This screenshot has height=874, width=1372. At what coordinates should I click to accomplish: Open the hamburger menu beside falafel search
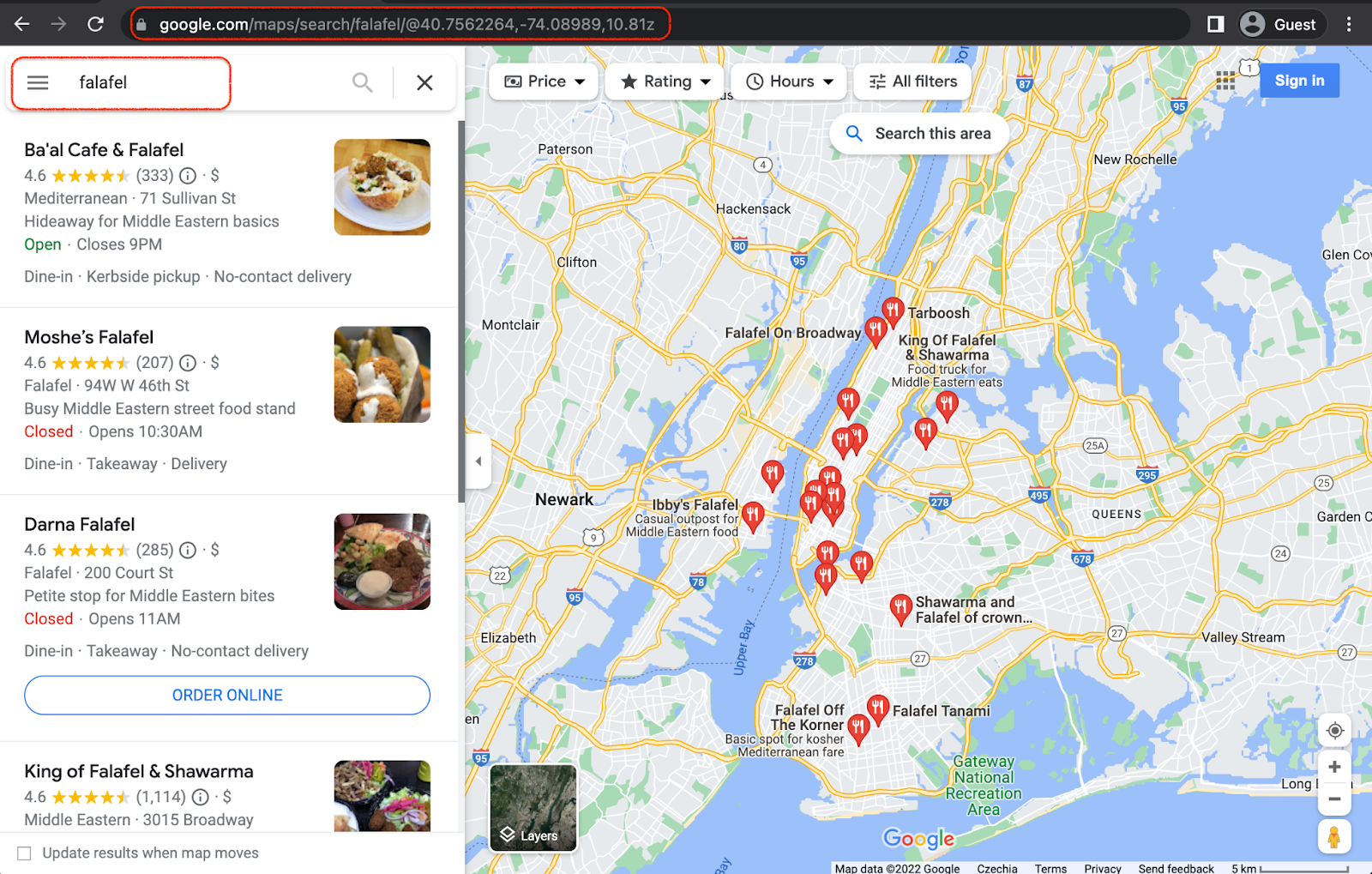coord(38,82)
